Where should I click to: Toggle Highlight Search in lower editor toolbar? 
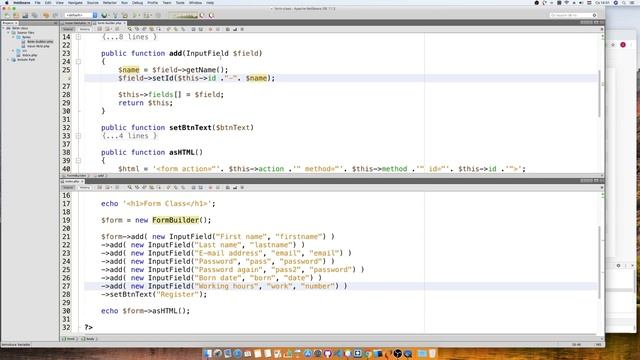(x=151, y=187)
